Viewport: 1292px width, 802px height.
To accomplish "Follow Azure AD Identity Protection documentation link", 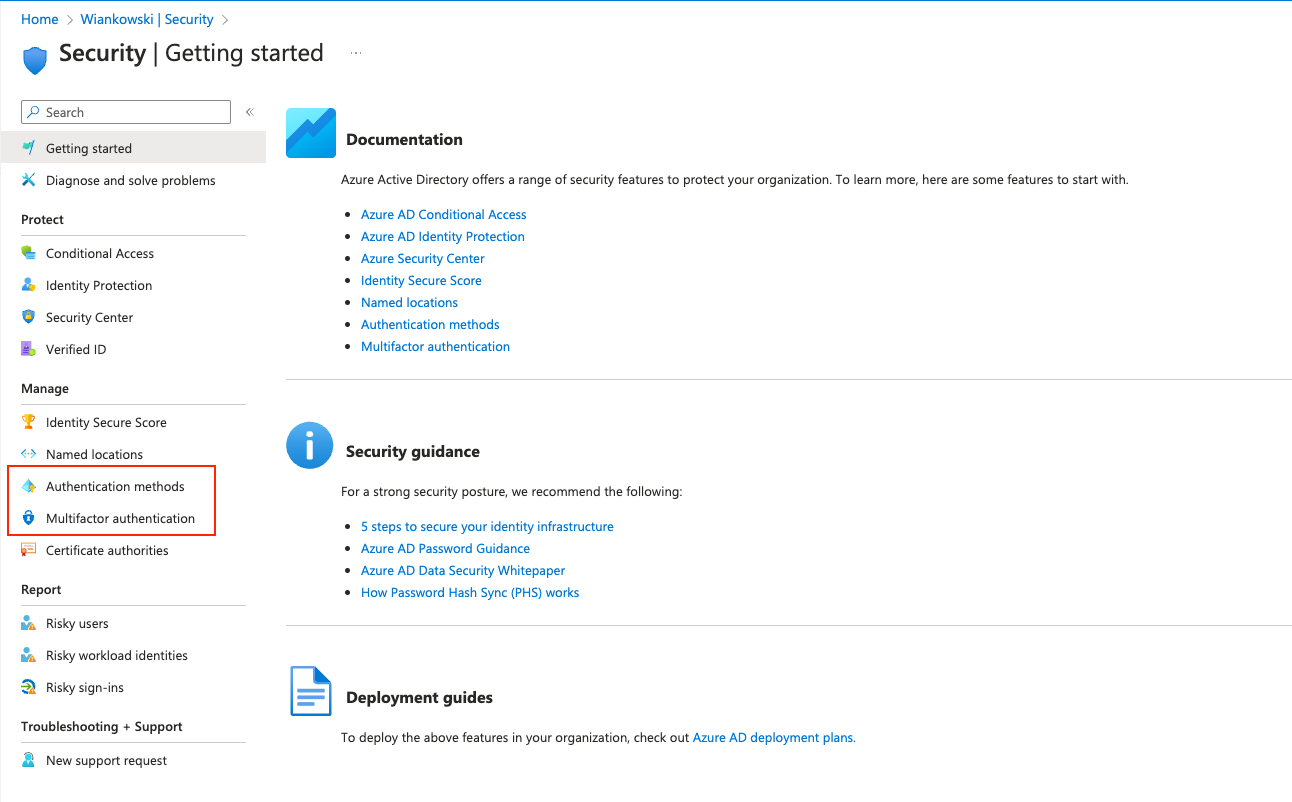I will coord(442,236).
